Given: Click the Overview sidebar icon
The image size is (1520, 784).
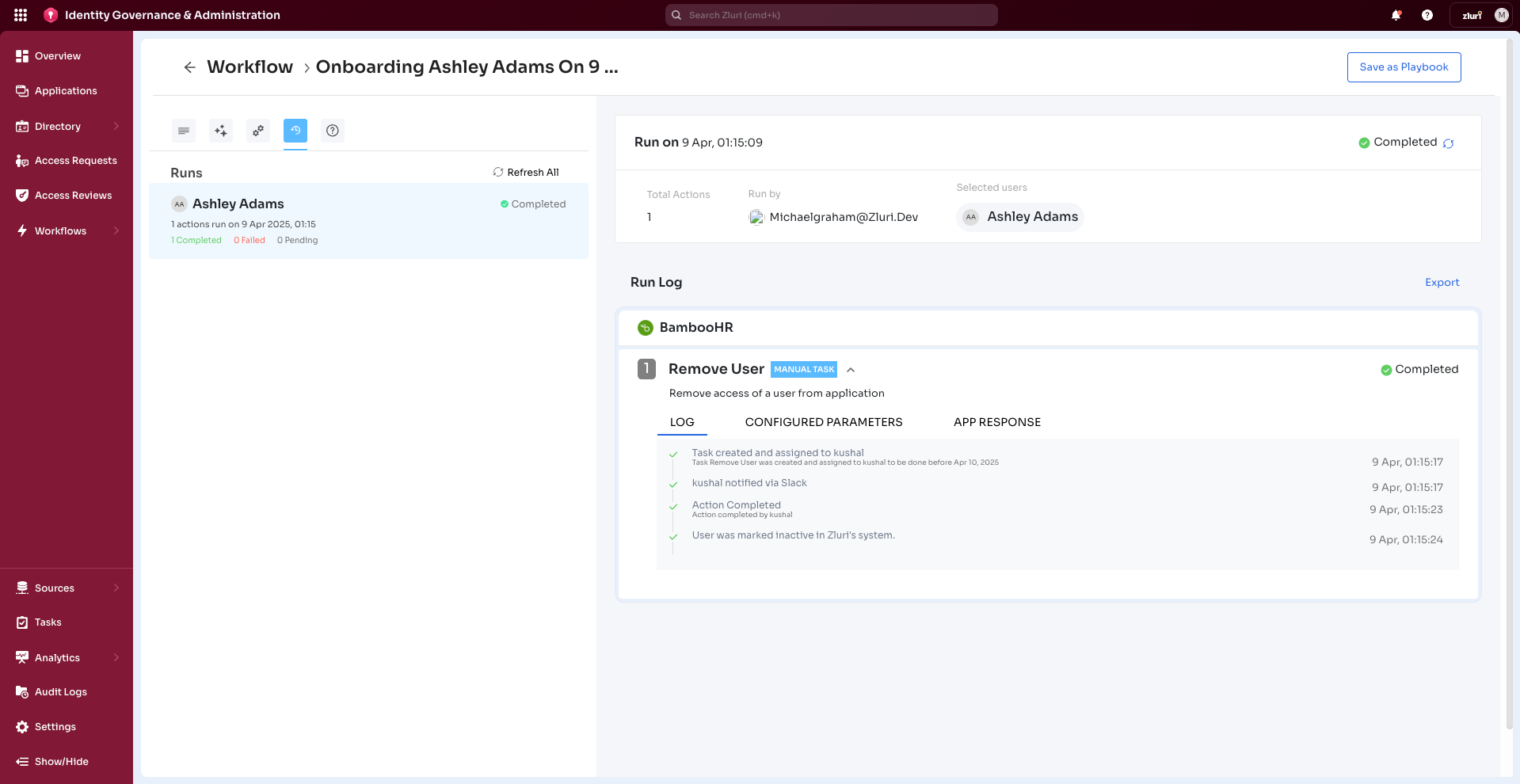Looking at the screenshot, I should (22, 56).
